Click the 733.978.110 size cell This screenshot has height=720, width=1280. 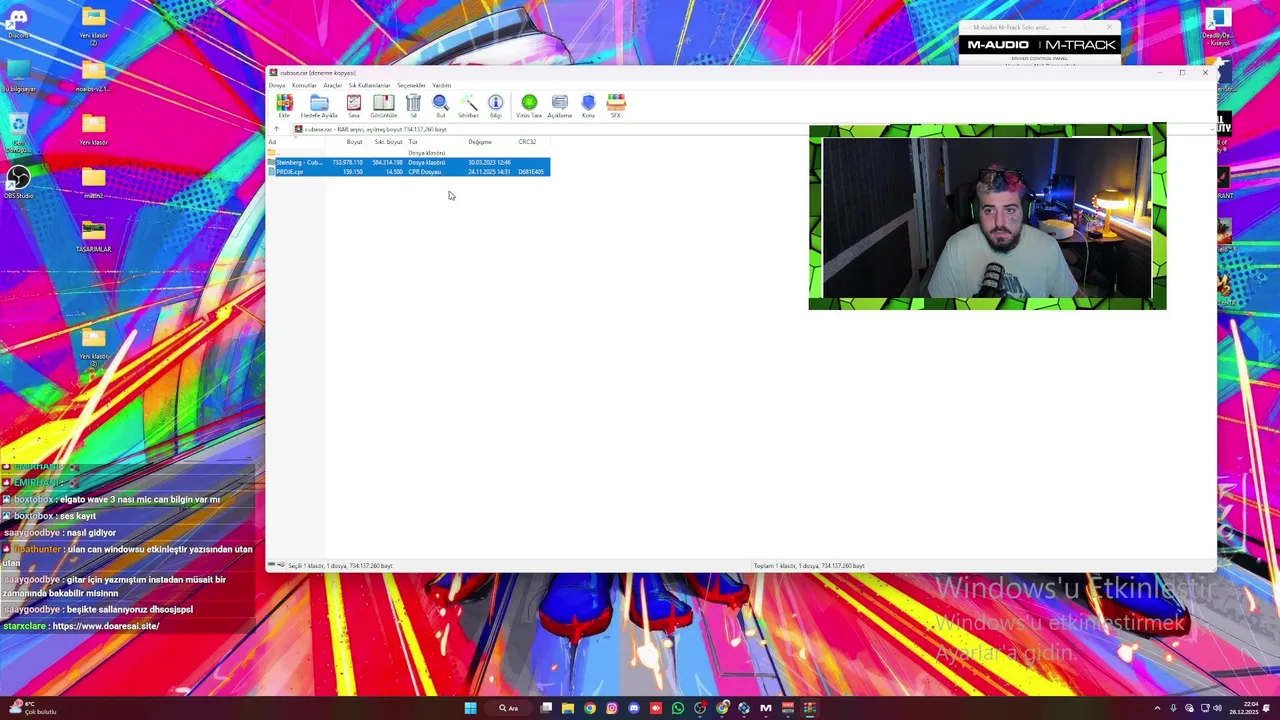coord(347,162)
